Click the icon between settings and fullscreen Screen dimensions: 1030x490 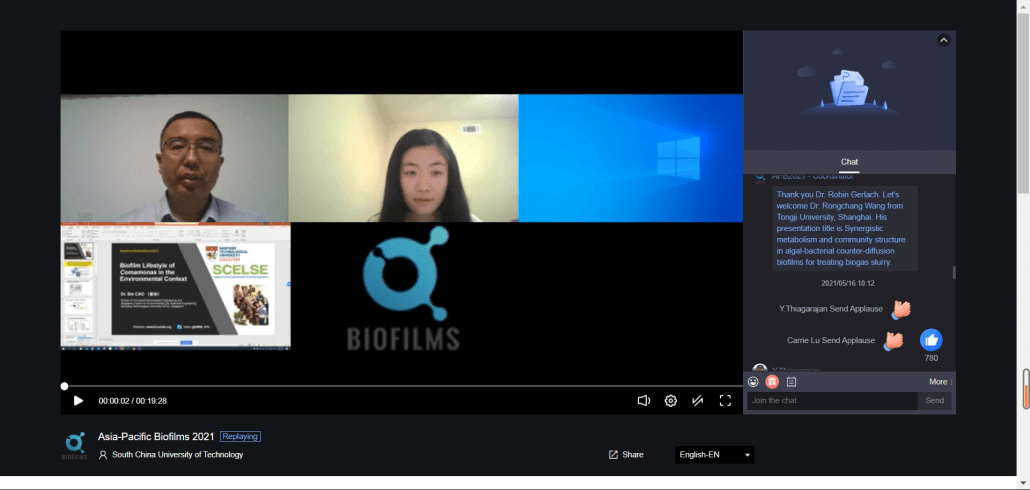click(x=698, y=401)
